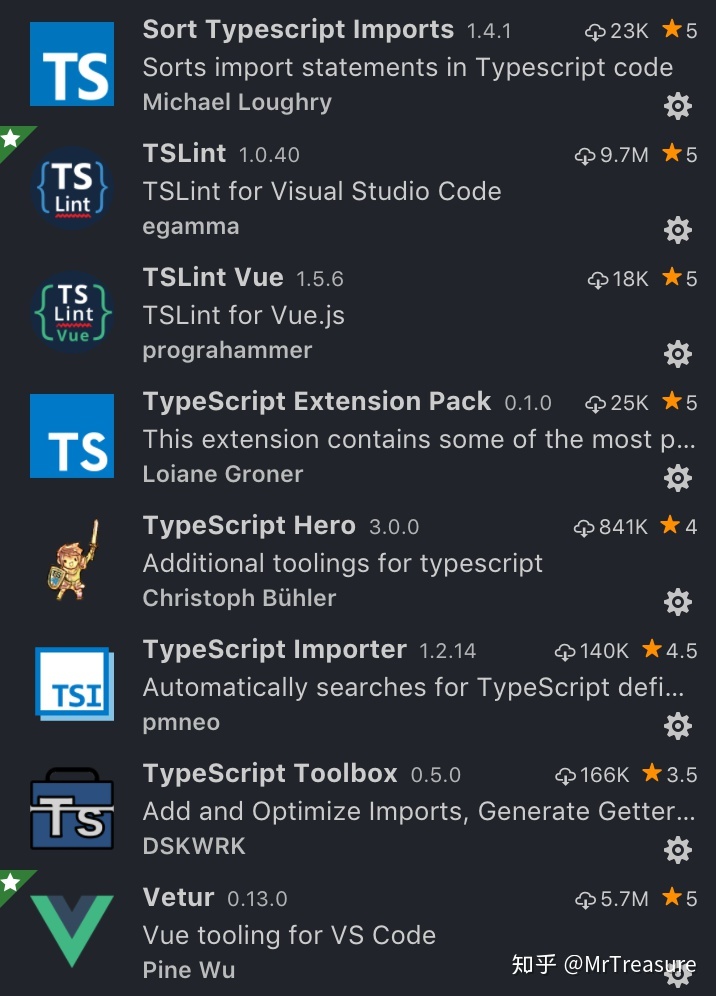The image size is (716, 996).
Task: Open manage gear for TypeScript Toolbox
Action: tap(677, 849)
